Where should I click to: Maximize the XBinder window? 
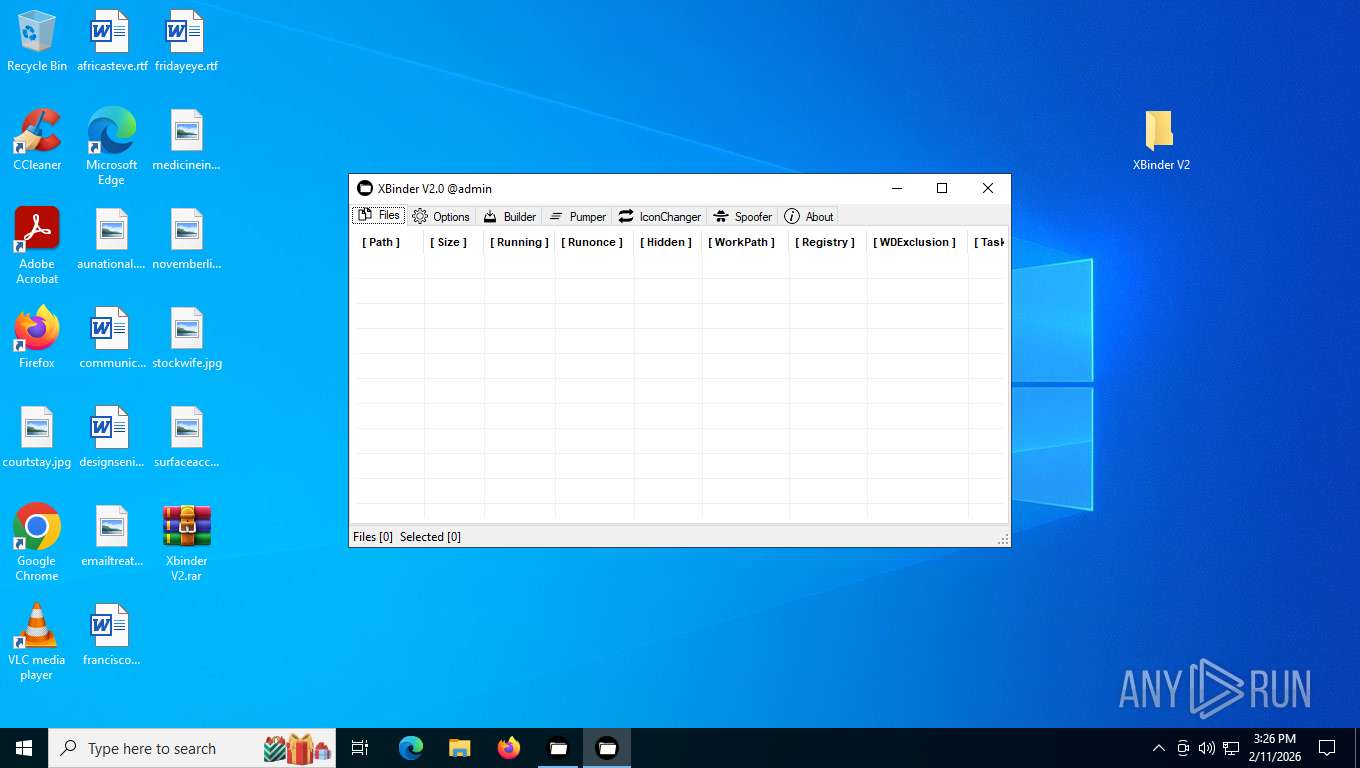(x=942, y=188)
